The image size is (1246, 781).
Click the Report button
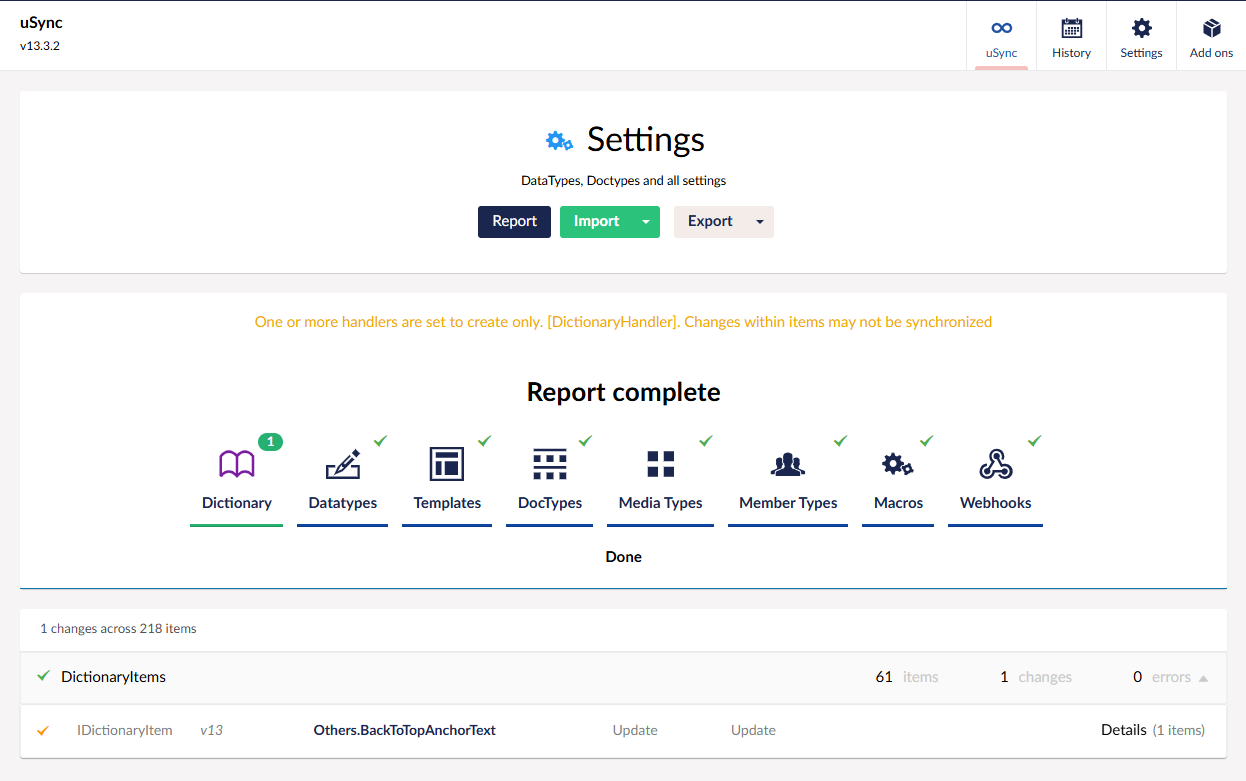[x=514, y=222]
